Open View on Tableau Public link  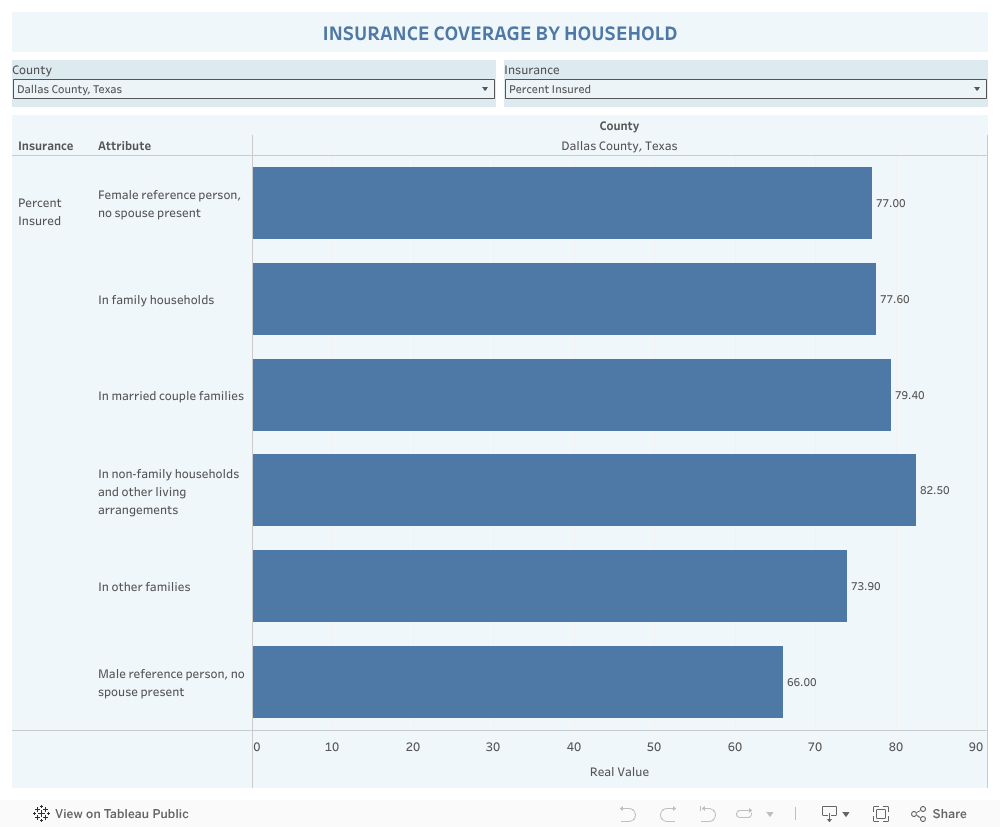121,814
